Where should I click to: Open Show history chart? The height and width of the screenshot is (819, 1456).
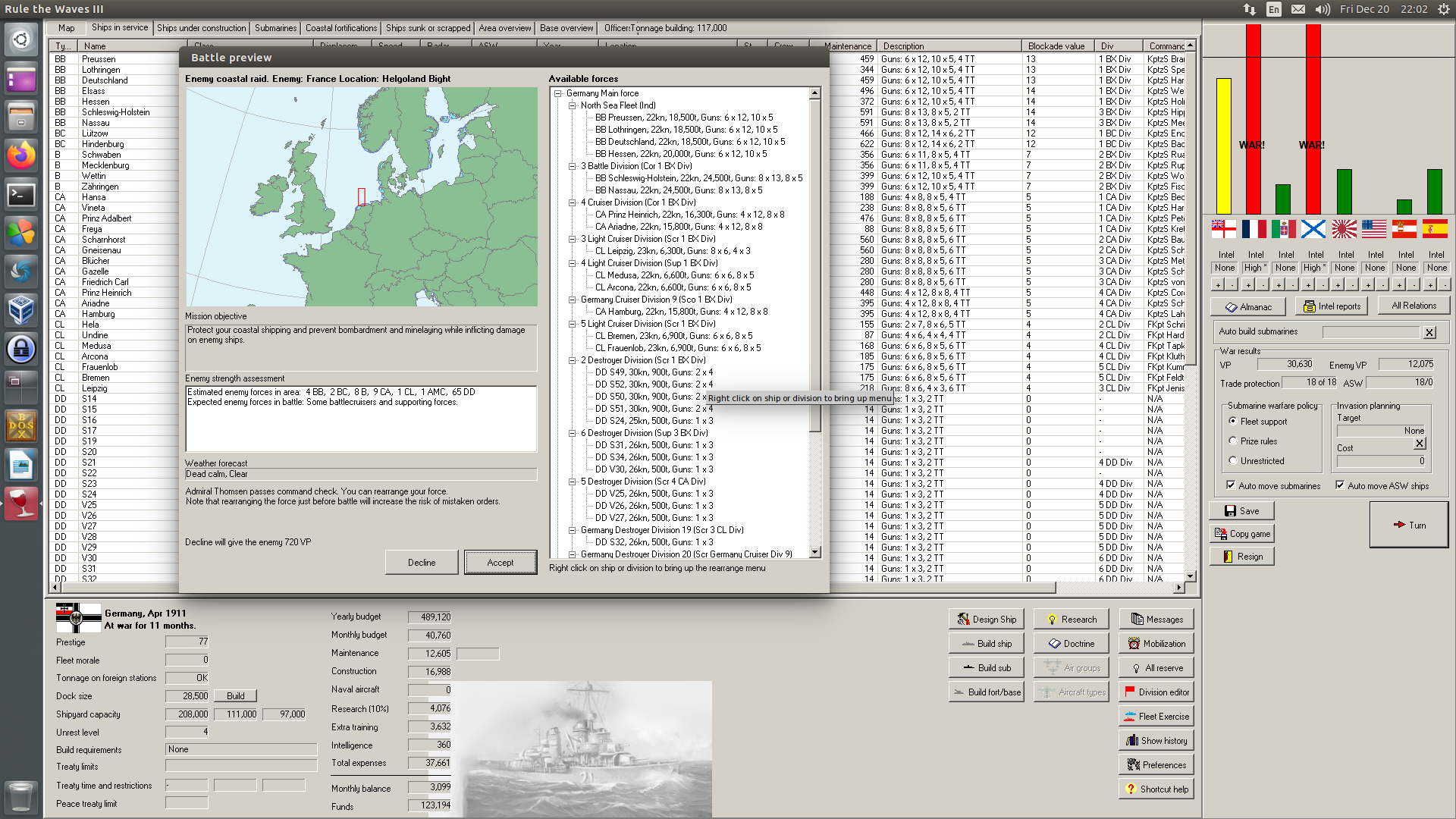(1156, 740)
